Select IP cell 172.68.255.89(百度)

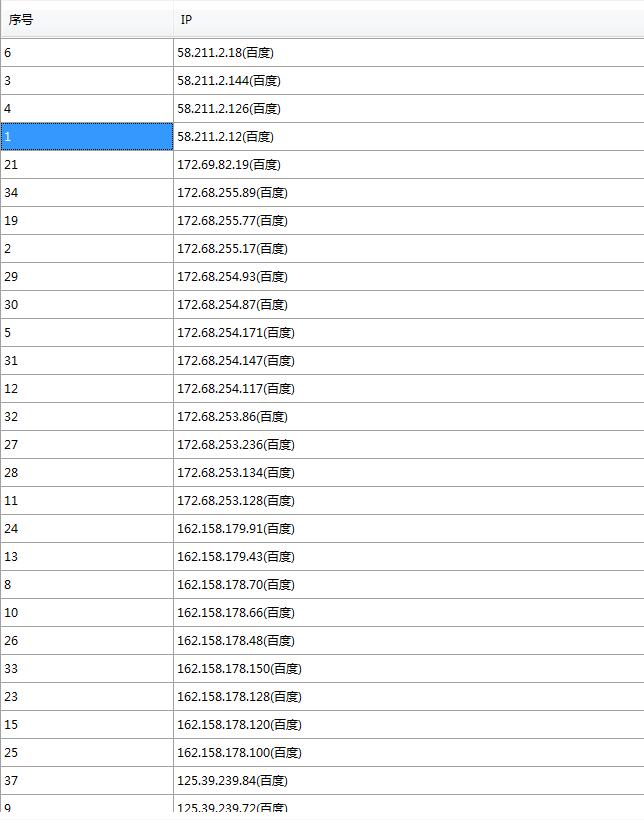[x=409, y=192]
